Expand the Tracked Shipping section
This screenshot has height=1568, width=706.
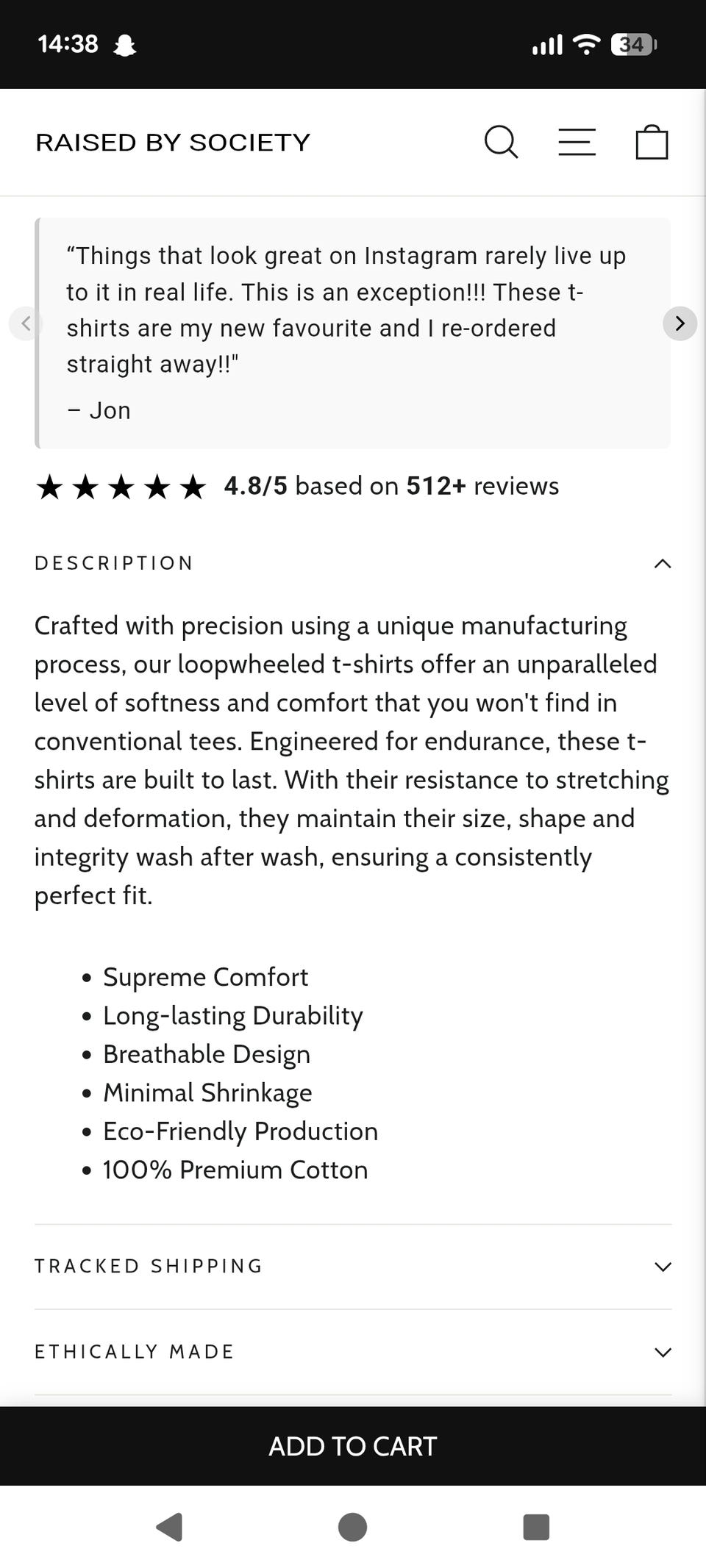[x=663, y=1267]
